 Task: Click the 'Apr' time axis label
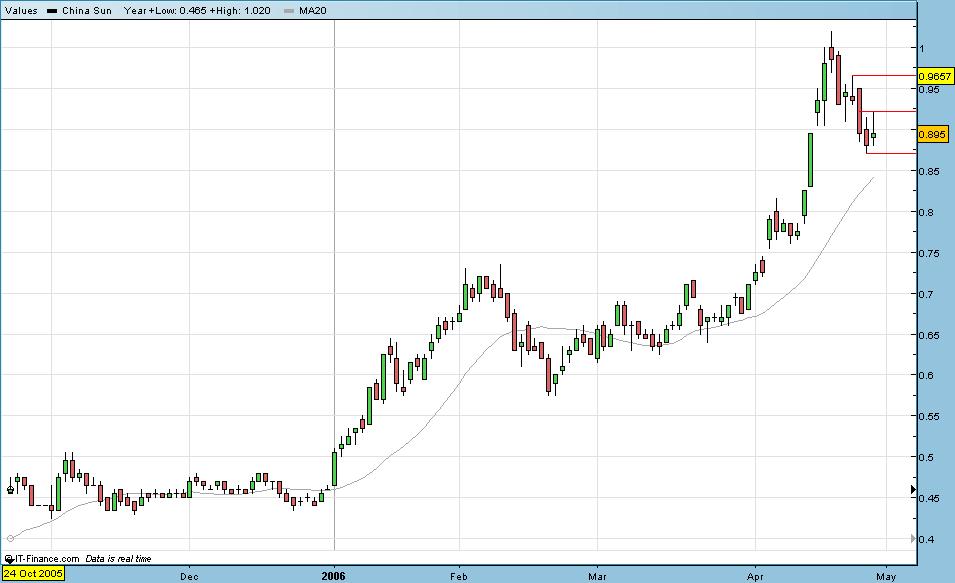pos(755,576)
